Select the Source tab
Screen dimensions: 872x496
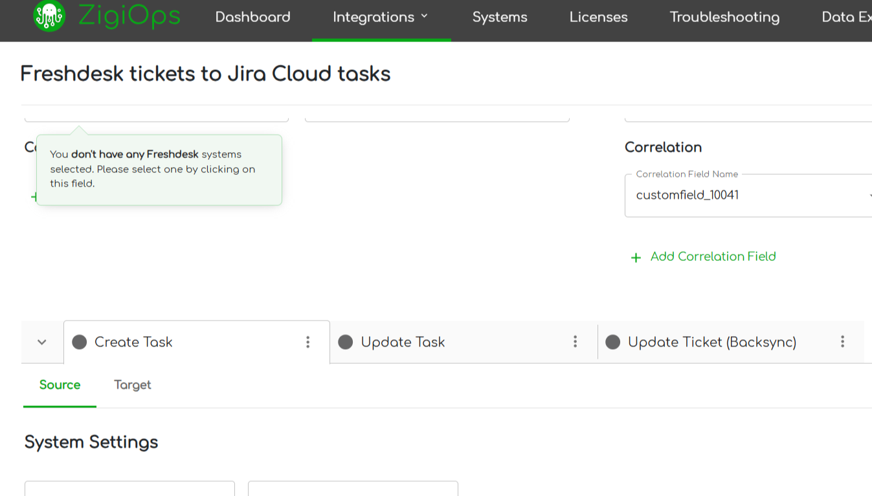point(59,385)
